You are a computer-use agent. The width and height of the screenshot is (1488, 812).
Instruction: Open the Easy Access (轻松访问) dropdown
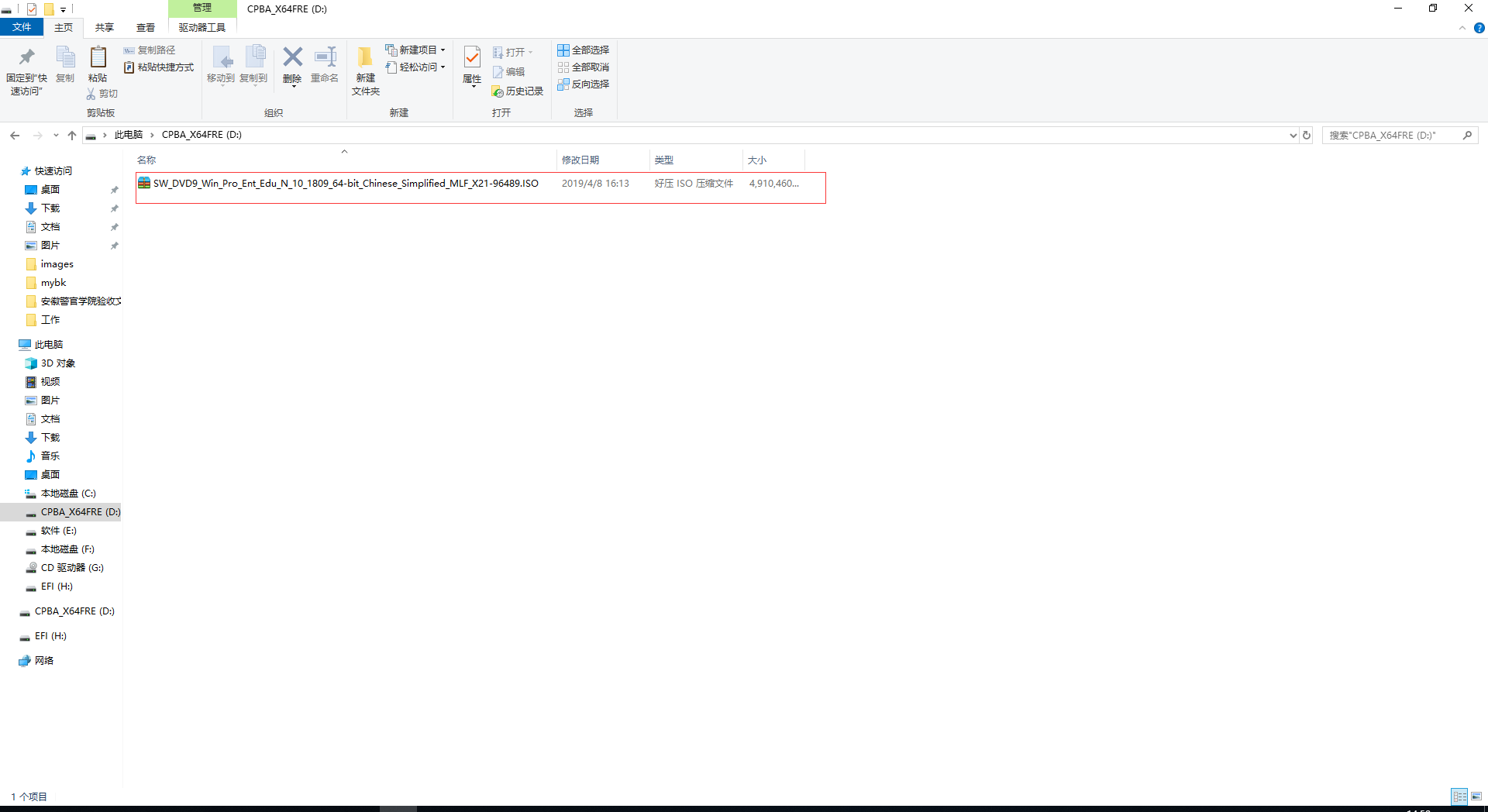coord(416,67)
